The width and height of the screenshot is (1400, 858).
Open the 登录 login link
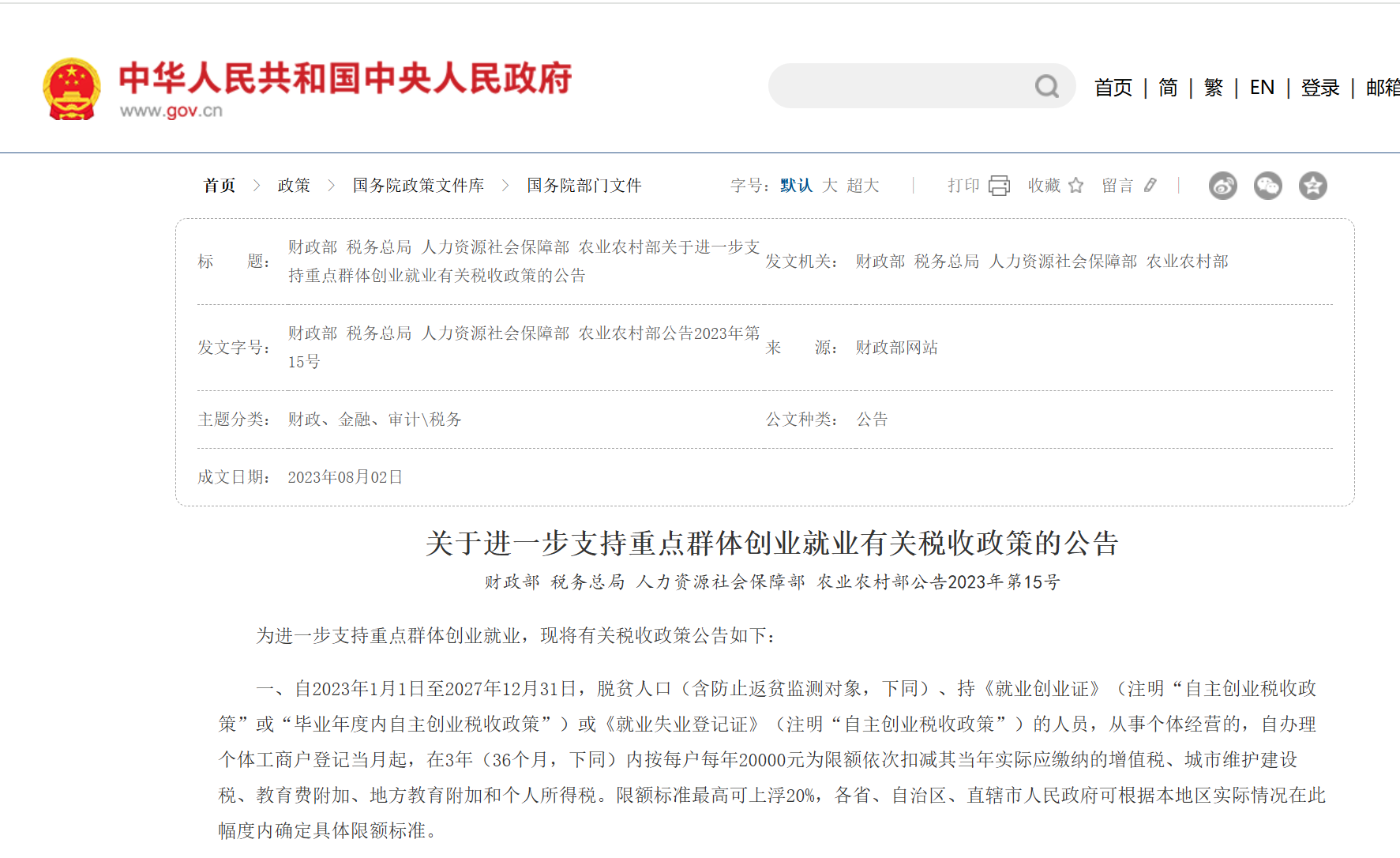coord(1320,88)
